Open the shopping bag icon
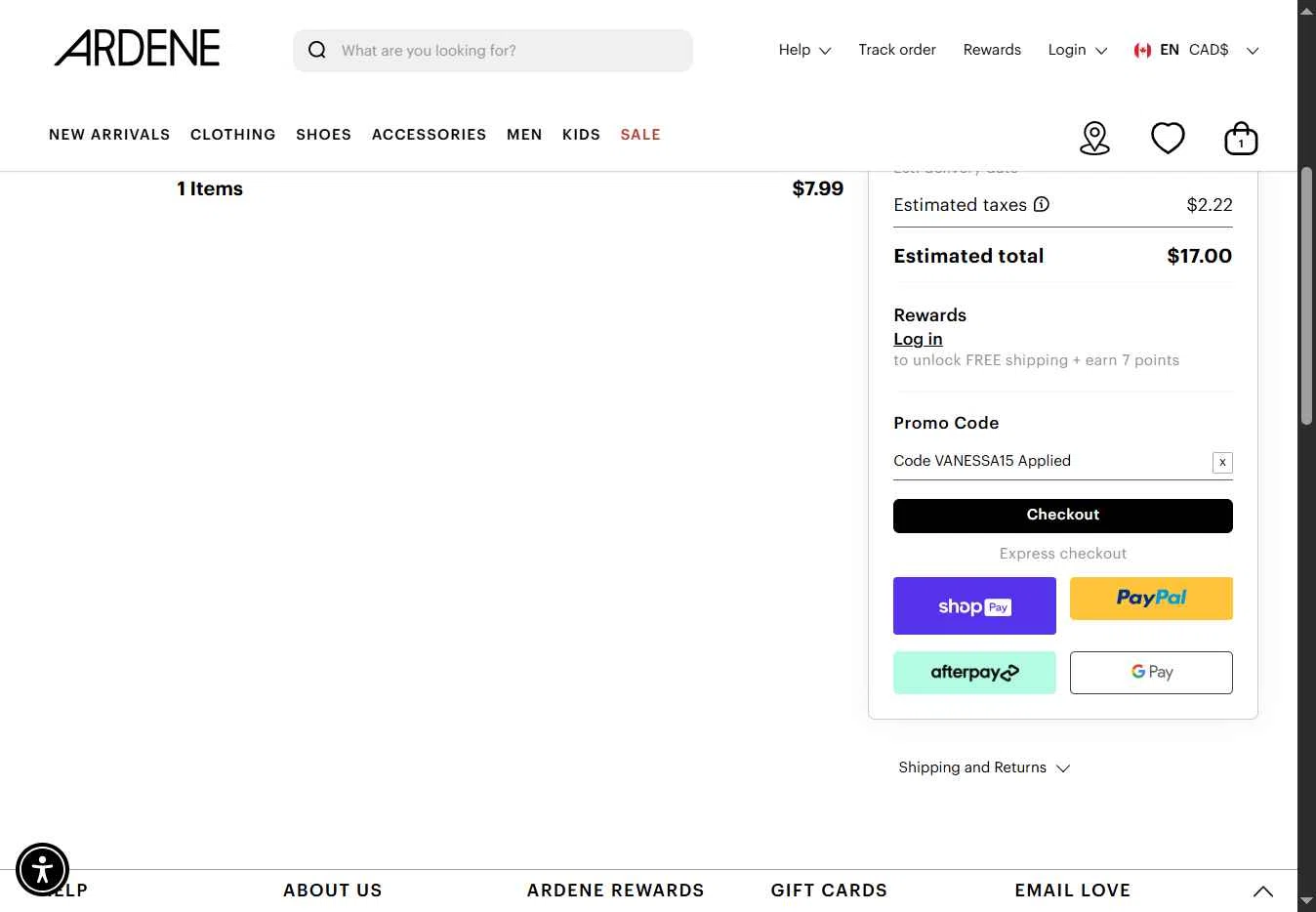This screenshot has height=912, width=1316. coord(1241,139)
